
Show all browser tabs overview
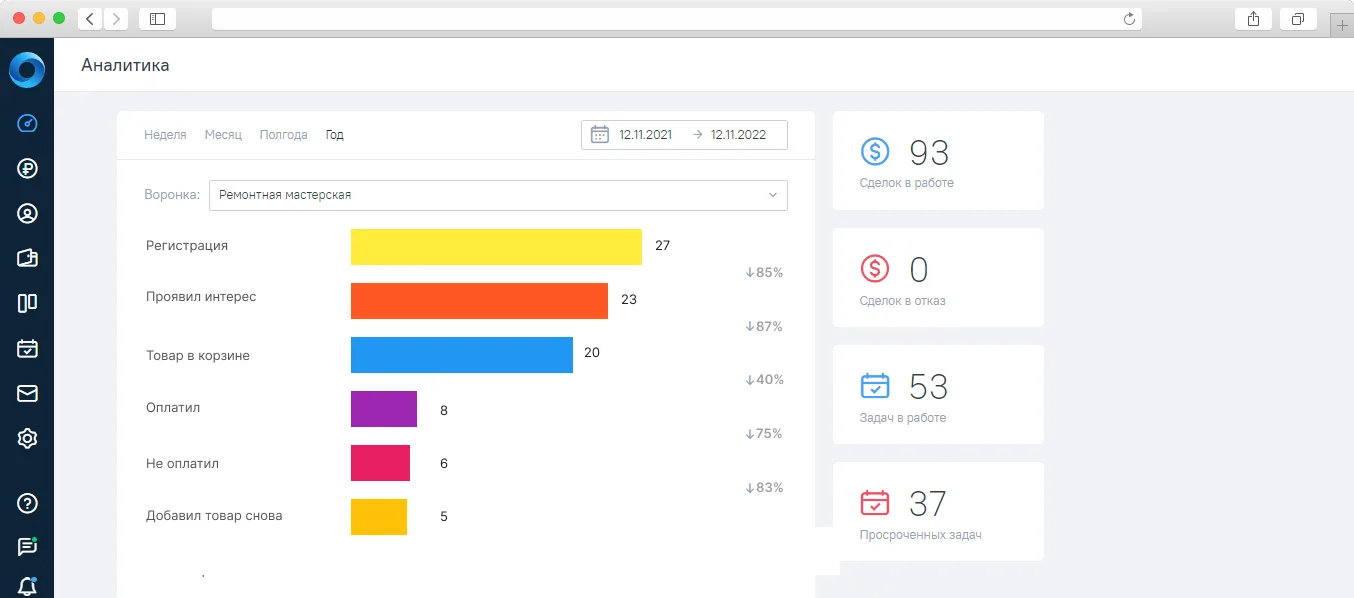pos(1298,19)
